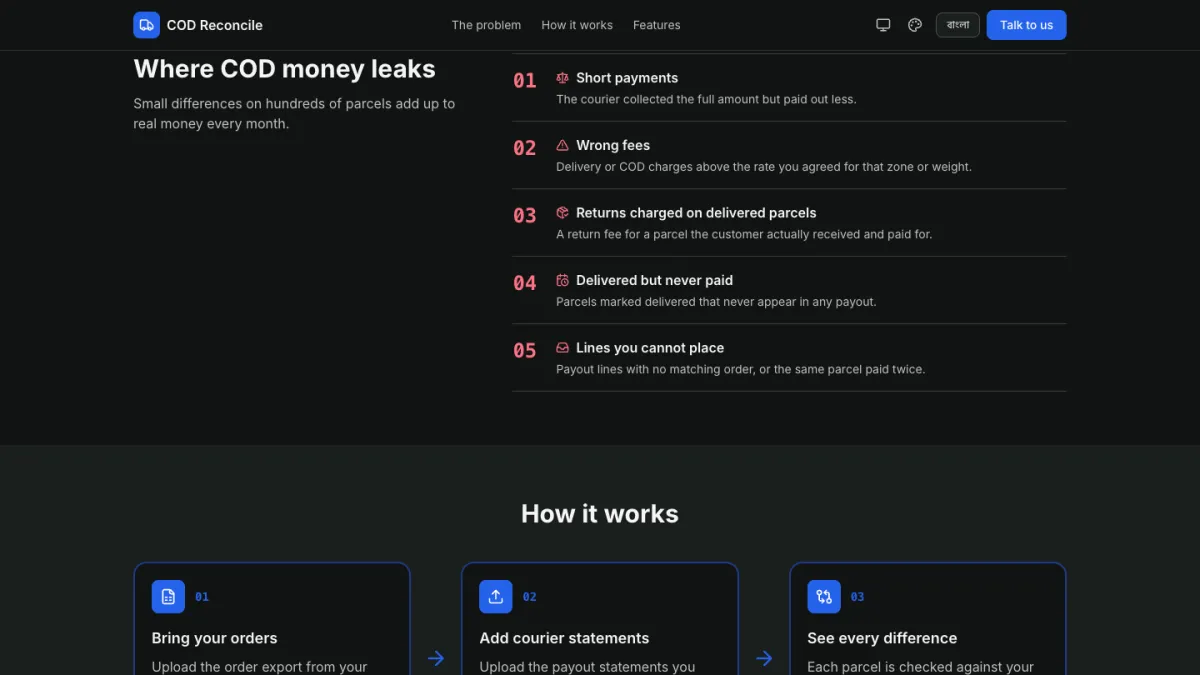
Task: Switch language to বাংলা
Action: tap(957, 25)
